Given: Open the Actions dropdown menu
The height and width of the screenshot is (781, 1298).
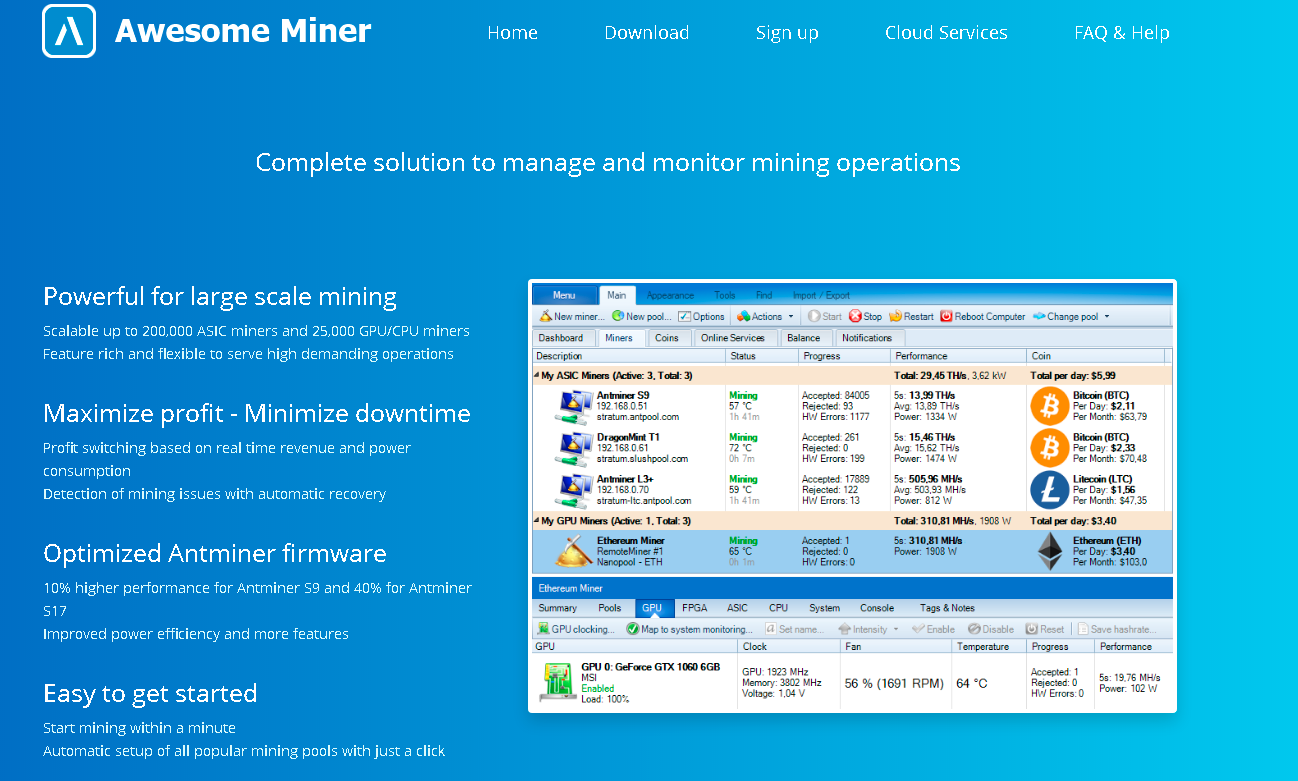Looking at the screenshot, I should coord(765,316).
